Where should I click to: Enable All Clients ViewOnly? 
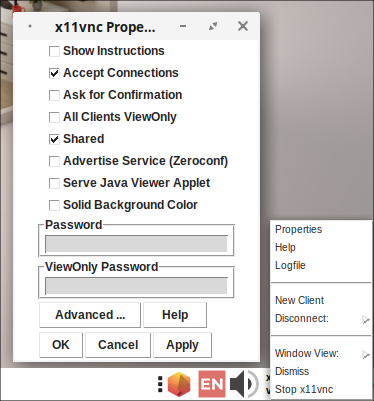(54, 117)
